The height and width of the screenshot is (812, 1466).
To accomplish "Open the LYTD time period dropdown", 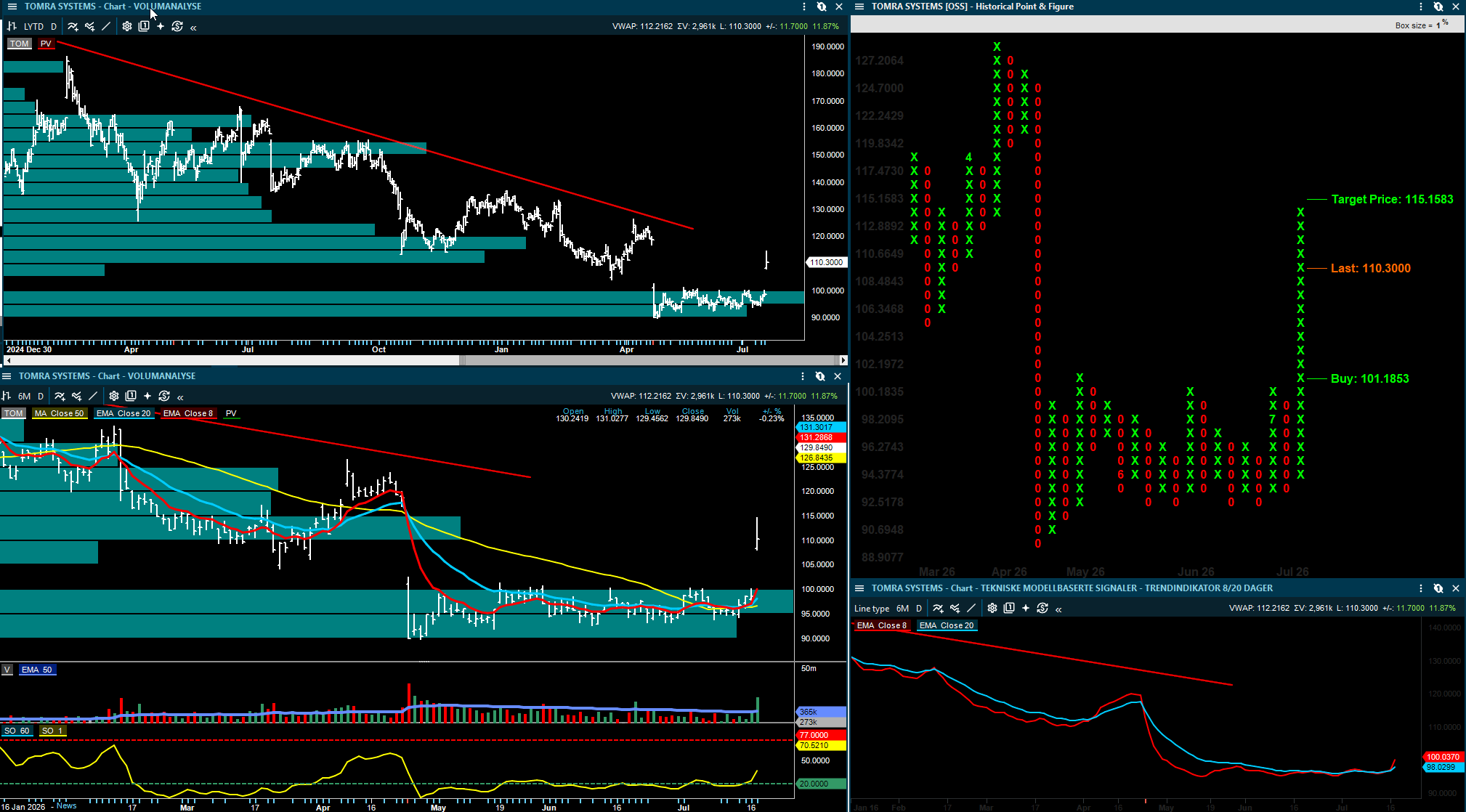I will (x=33, y=26).
